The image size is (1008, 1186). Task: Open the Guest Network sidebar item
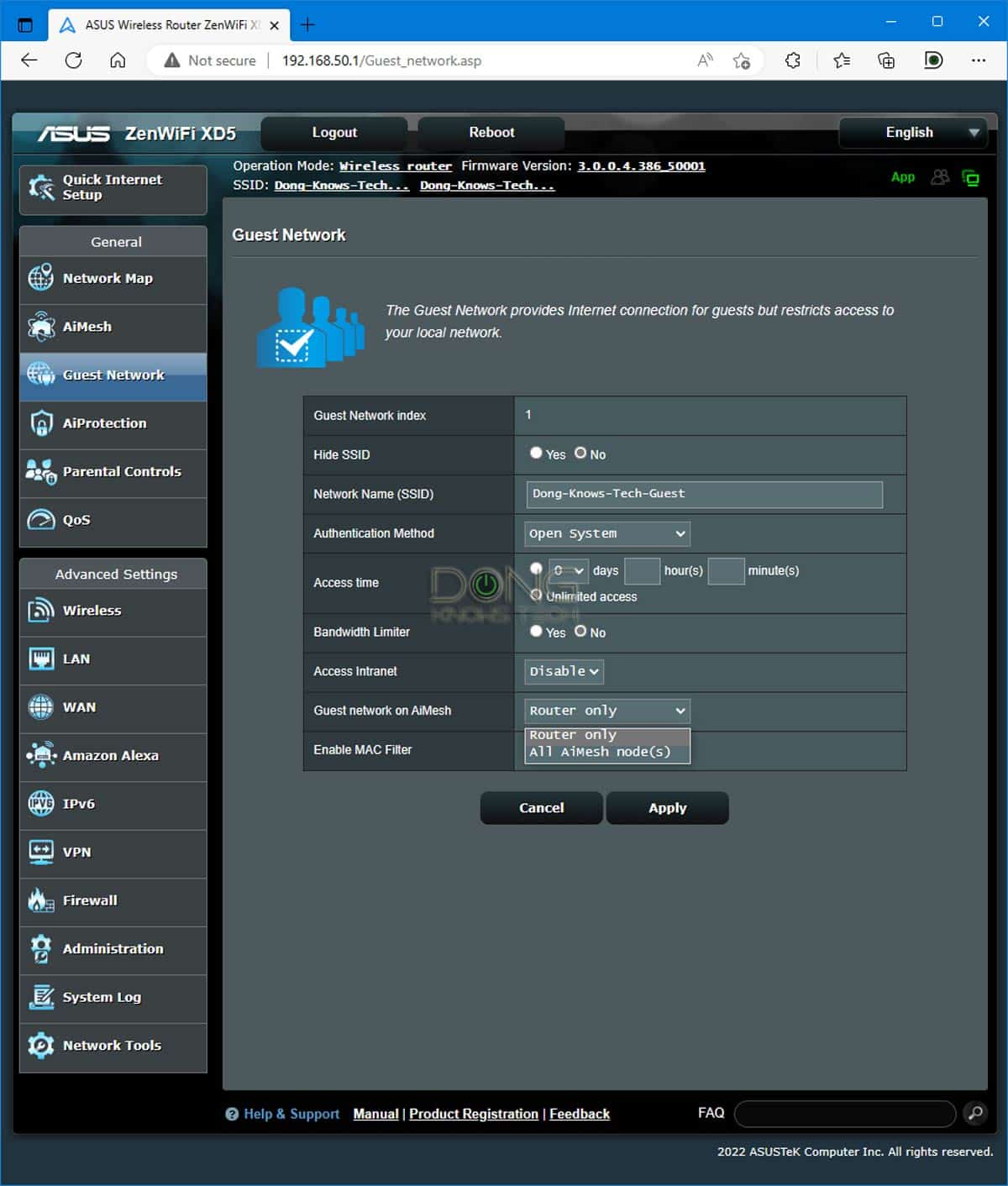coord(113,375)
